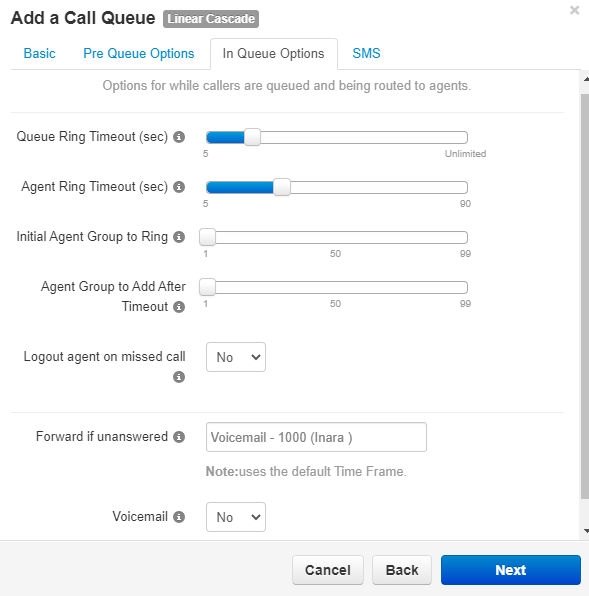This screenshot has height=596, width=589.
Task: Click the Next button
Action: 511,570
